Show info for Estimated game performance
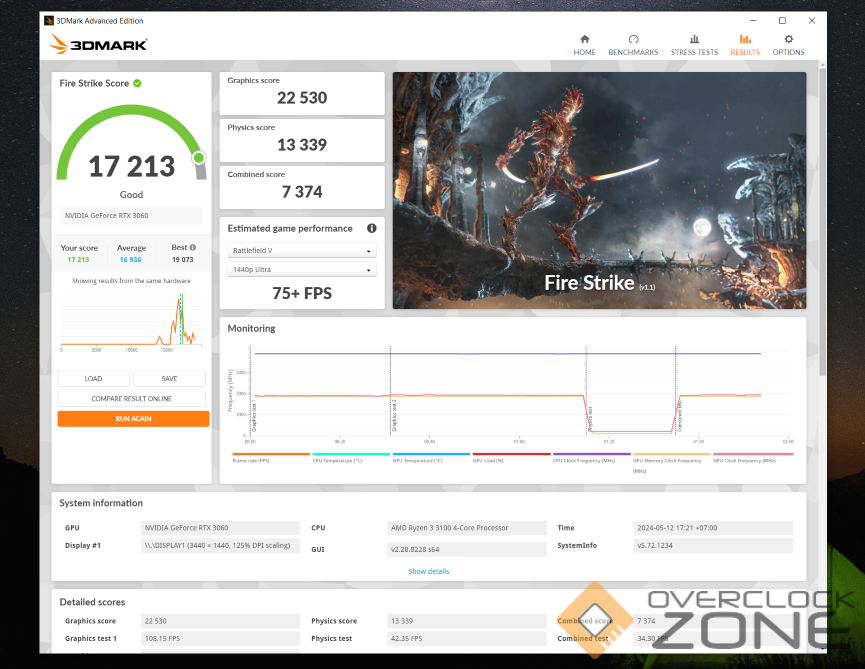Viewport: 865px width, 669px height. coord(372,228)
